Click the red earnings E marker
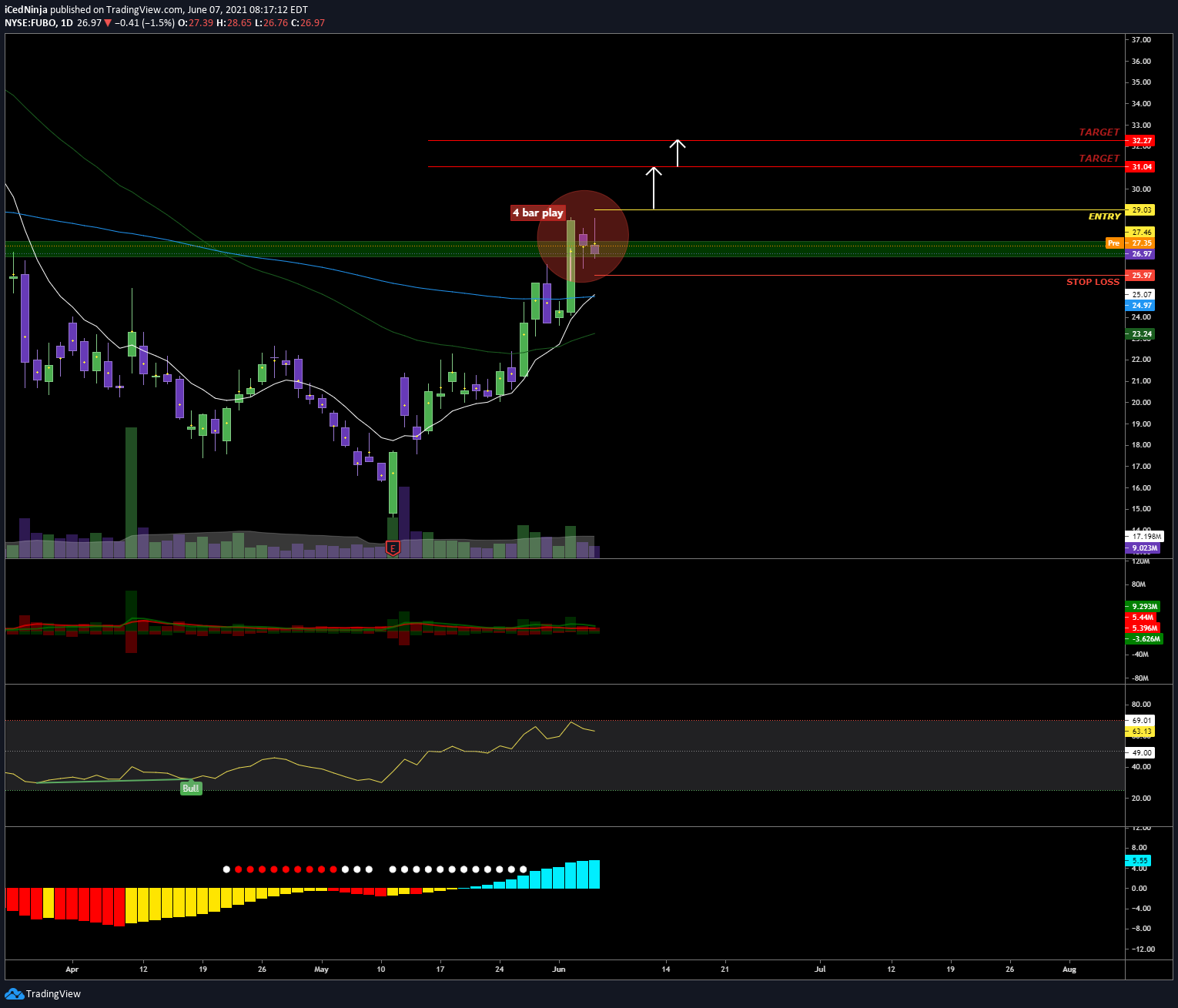The width and height of the screenshot is (1178, 1008). pos(393,549)
